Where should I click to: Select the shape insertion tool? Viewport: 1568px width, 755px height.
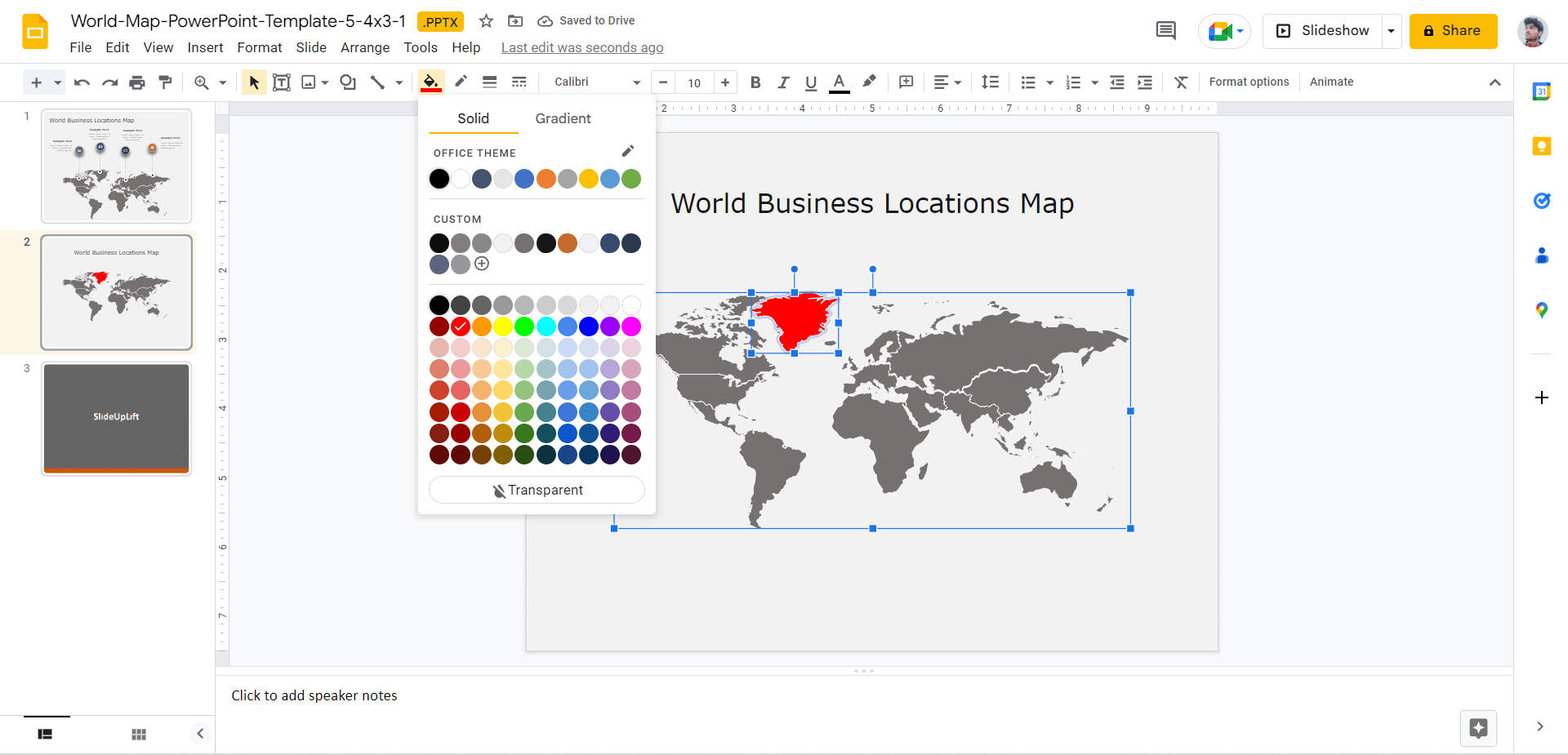348,82
